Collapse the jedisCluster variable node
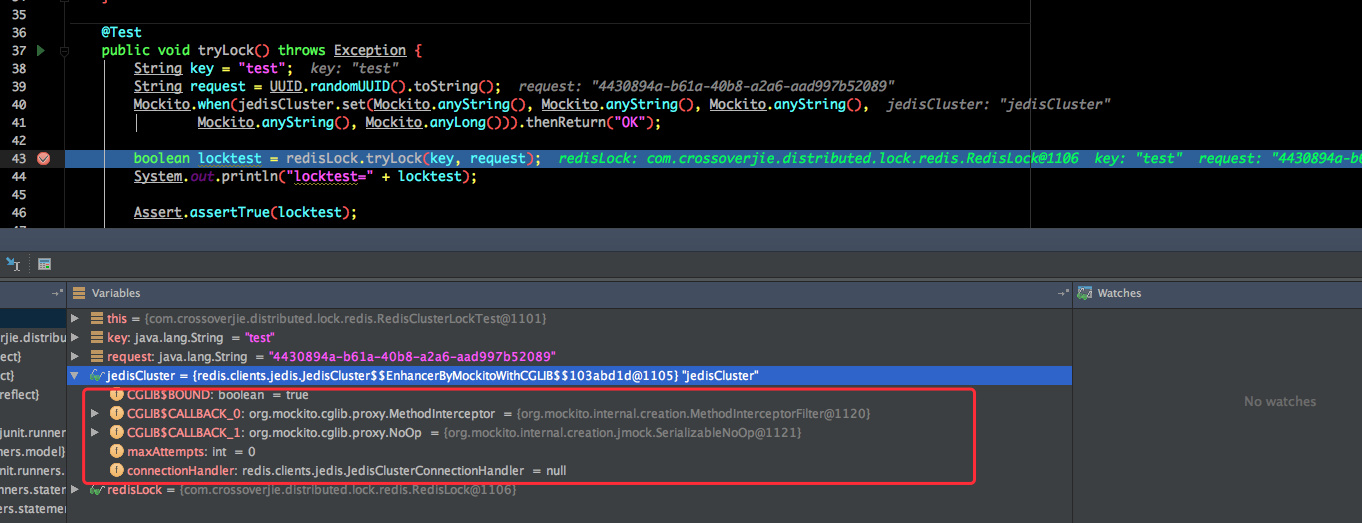Image resolution: width=1362 pixels, height=523 pixels. pos(75,375)
